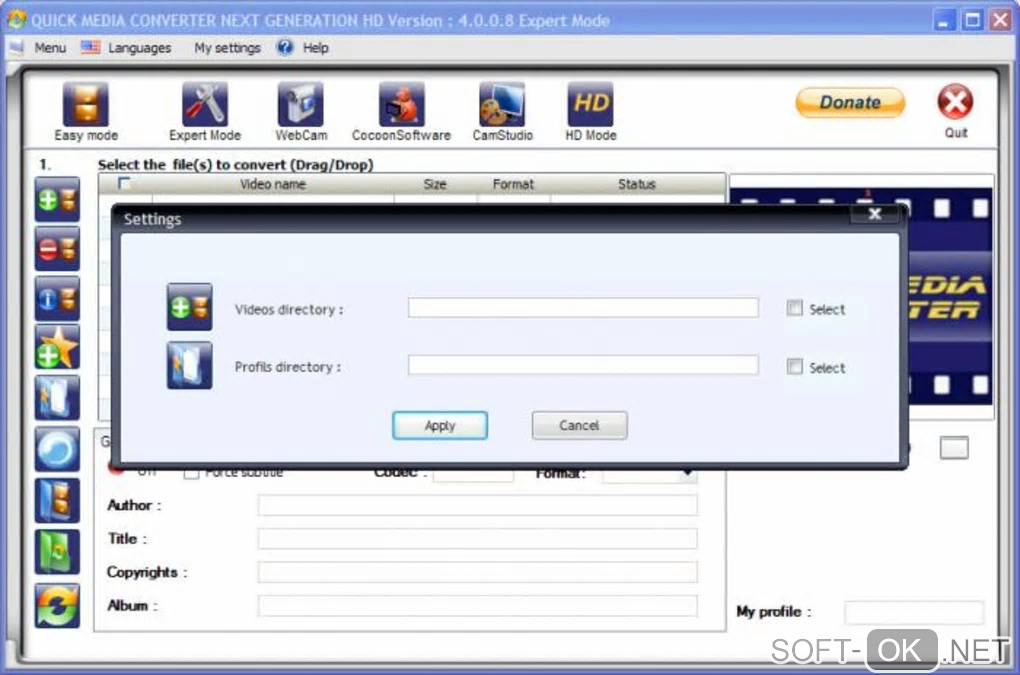Click the green arrows convert sidebar icon
The height and width of the screenshot is (675, 1020).
pyautogui.click(x=58, y=605)
